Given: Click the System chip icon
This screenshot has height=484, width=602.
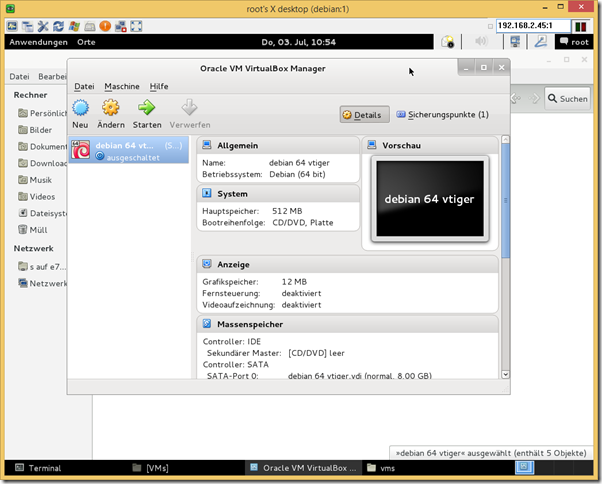Looking at the screenshot, I should [x=207, y=193].
